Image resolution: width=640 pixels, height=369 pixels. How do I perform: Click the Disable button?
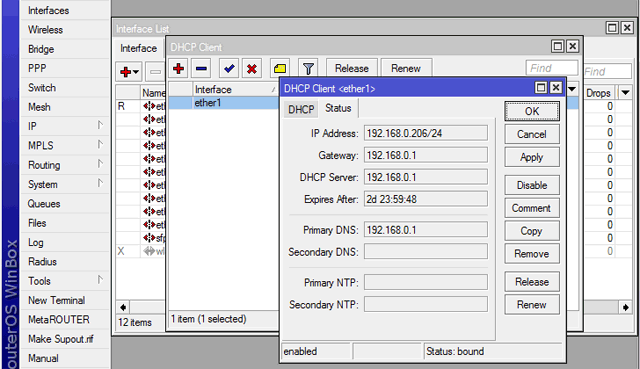coord(532,185)
